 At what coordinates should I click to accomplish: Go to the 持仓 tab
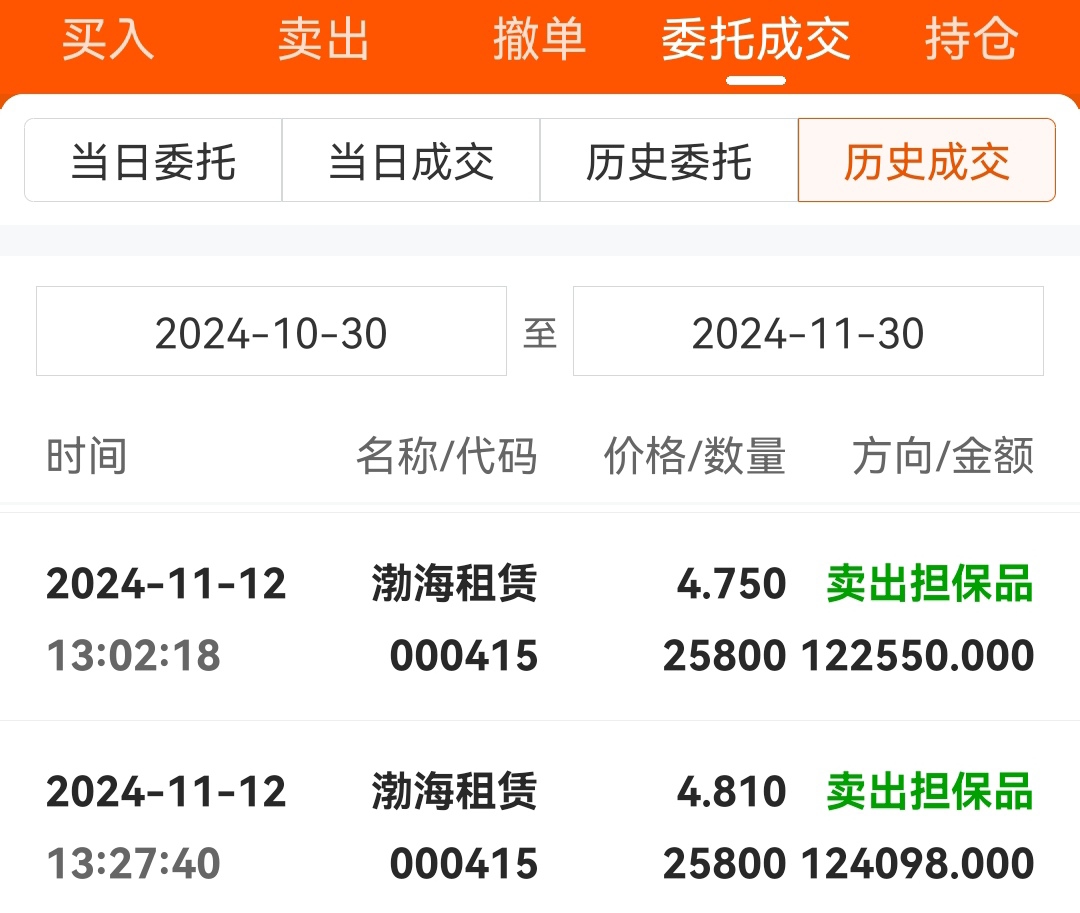pyautogui.click(x=971, y=39)
